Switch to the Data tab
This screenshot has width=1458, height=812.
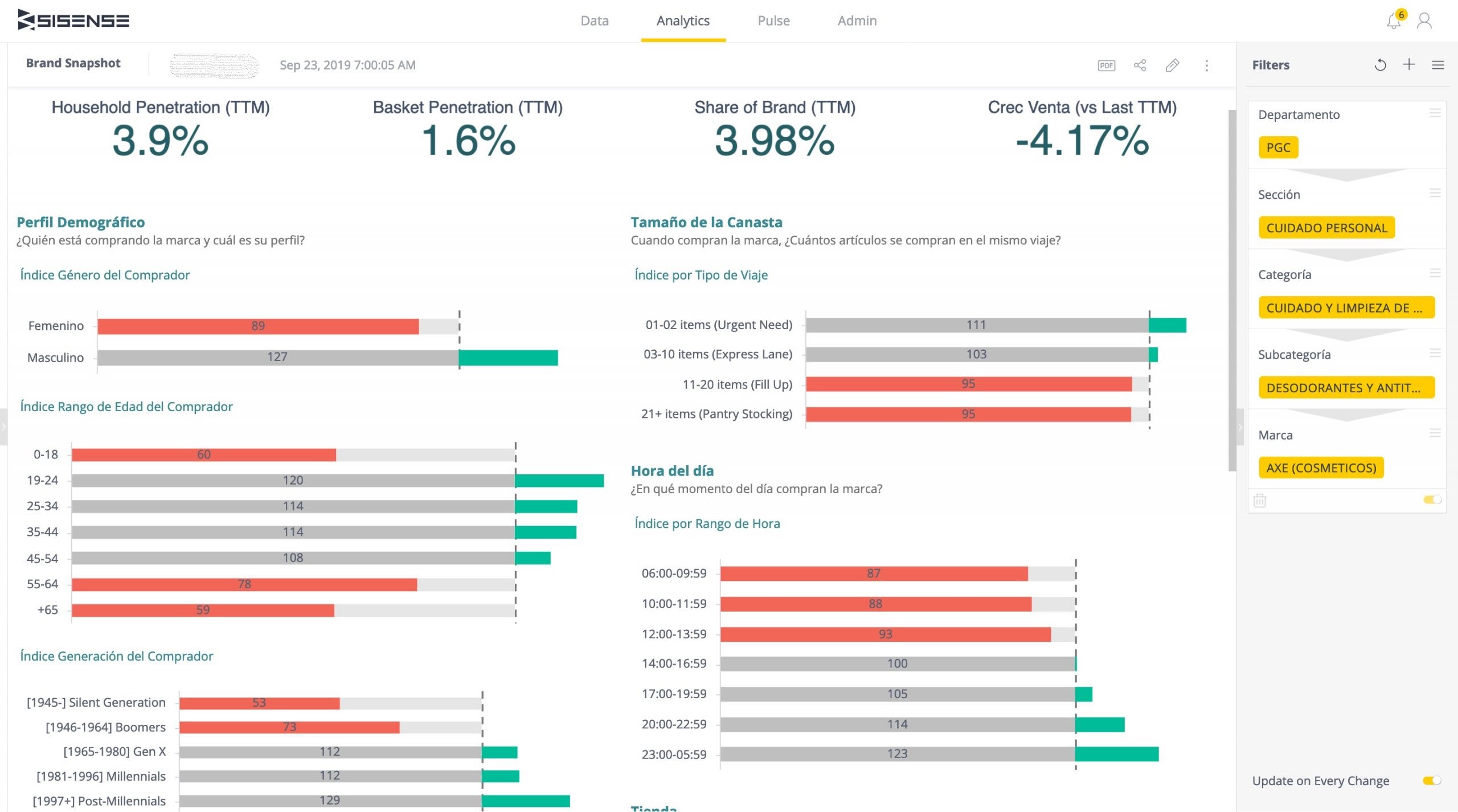click(x=594, y=20)
